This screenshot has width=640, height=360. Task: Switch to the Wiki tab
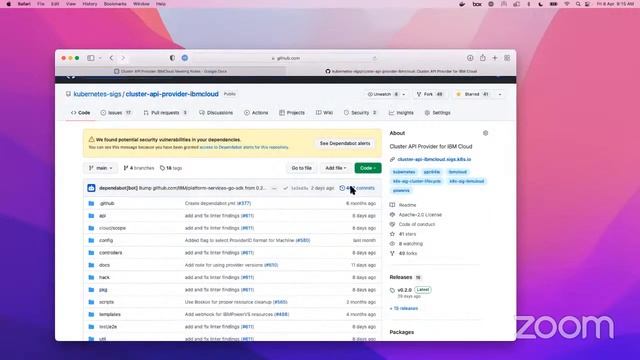324,113
